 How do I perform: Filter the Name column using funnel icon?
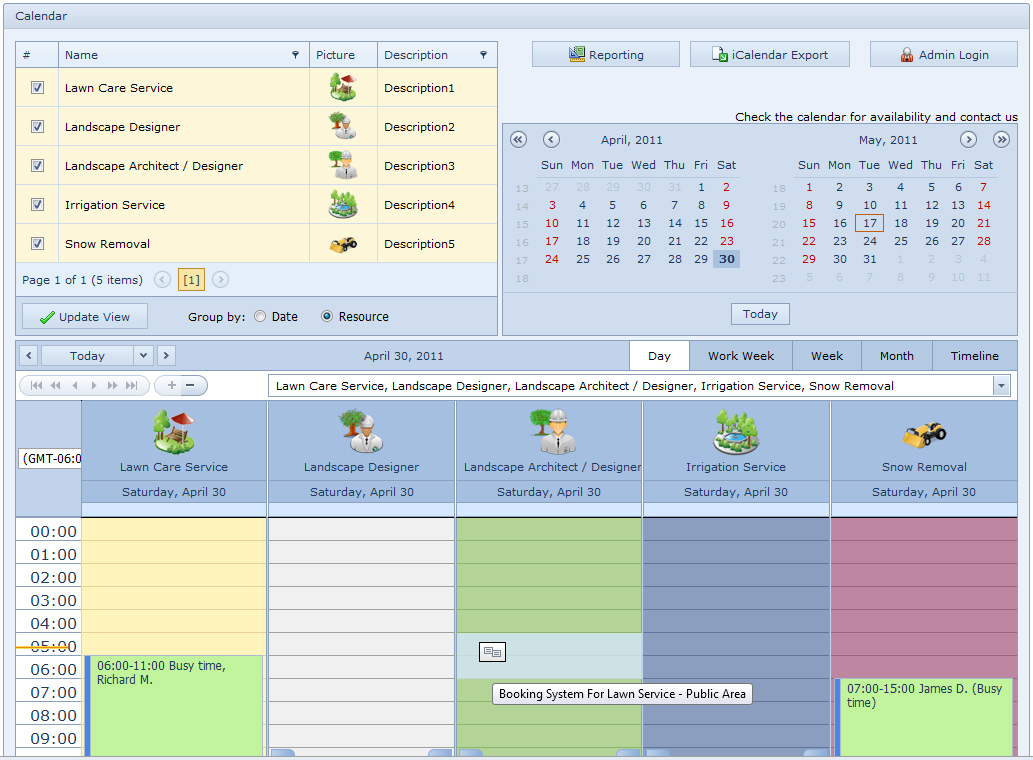pyautogui.click(x=295, y=55)
